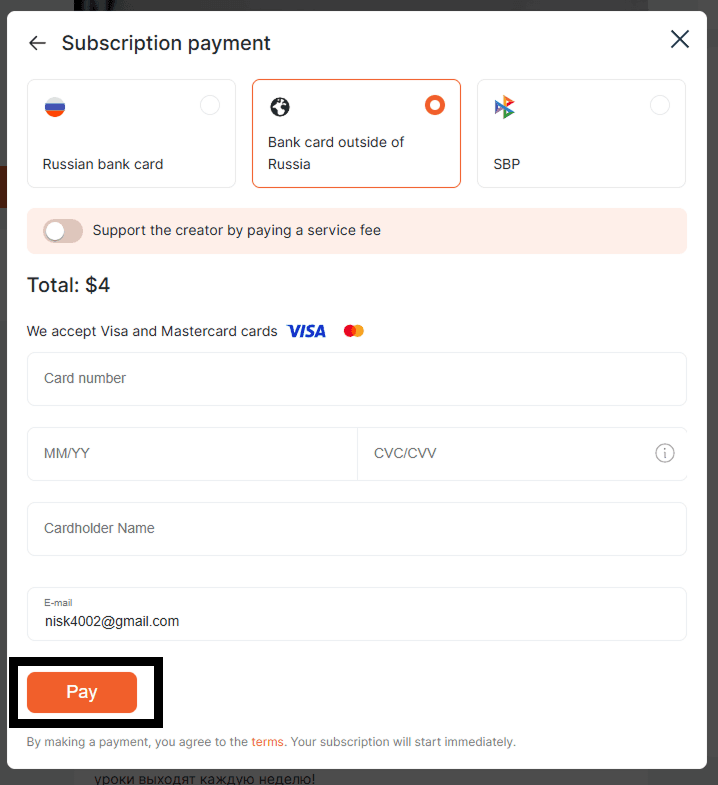
Task: Click the Visa logo
Action: 306,331
